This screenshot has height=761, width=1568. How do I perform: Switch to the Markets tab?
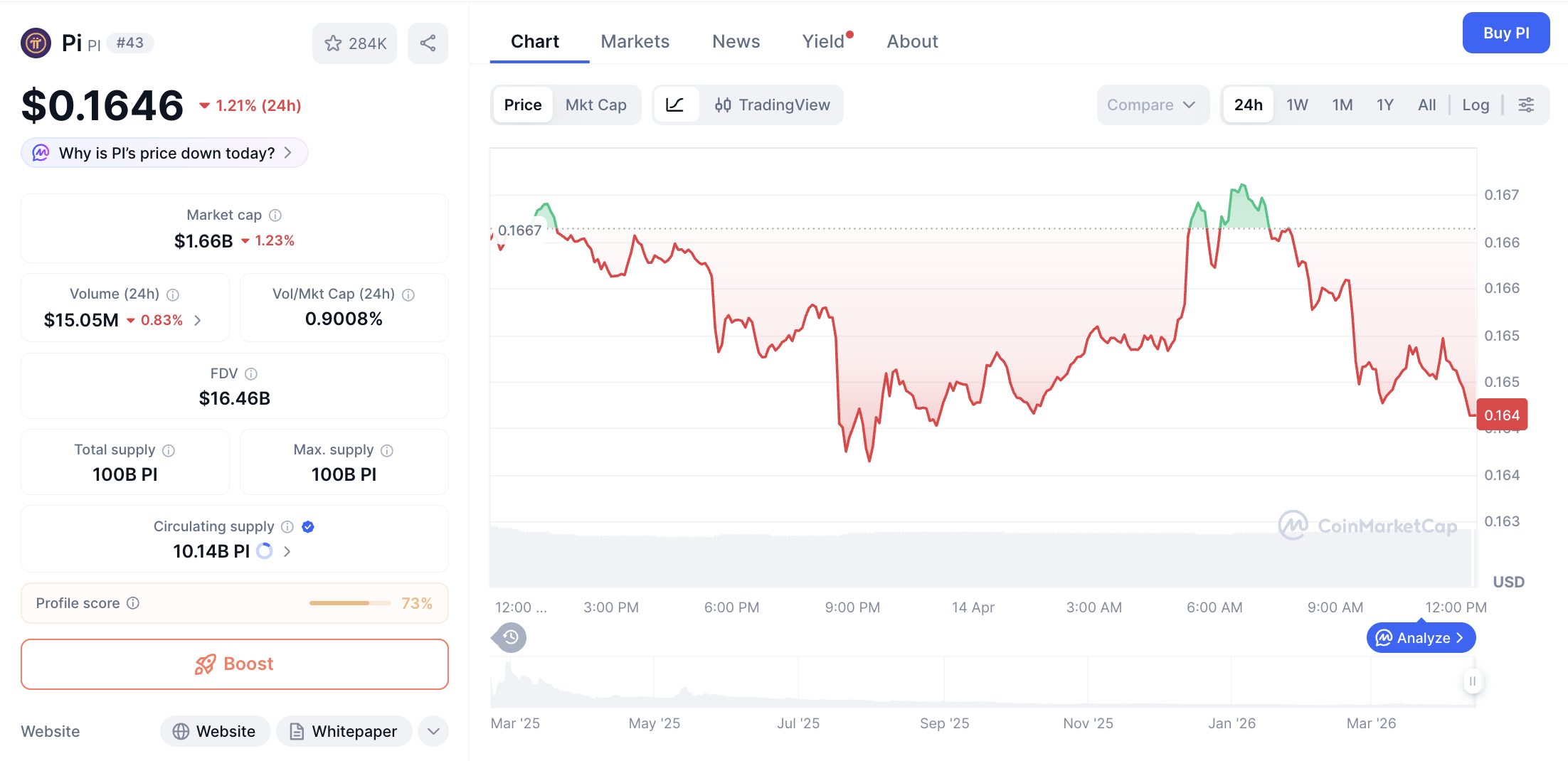point(635,41)
